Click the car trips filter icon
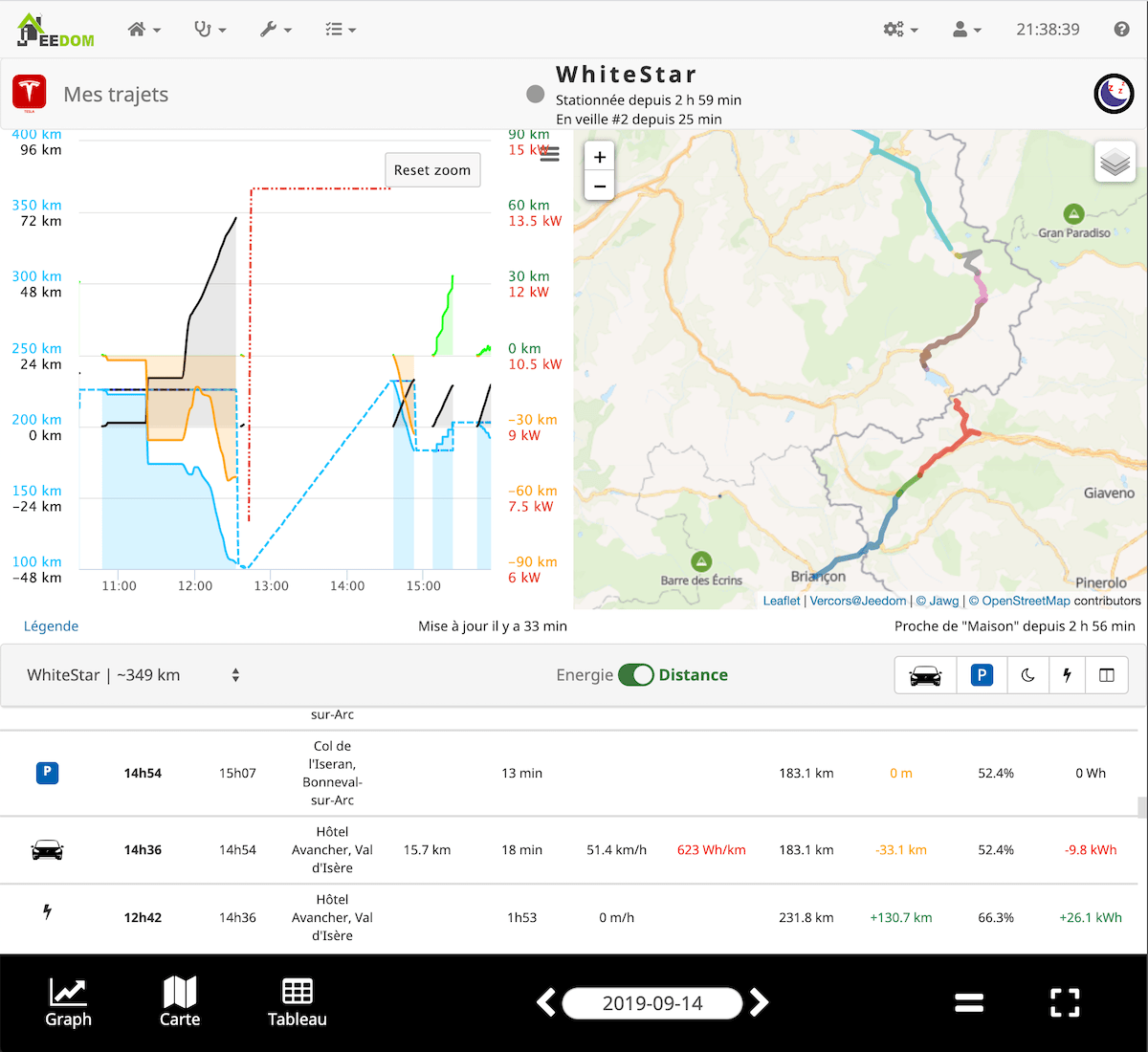Screen dimensions: 1148x1052 coord(924,674)
